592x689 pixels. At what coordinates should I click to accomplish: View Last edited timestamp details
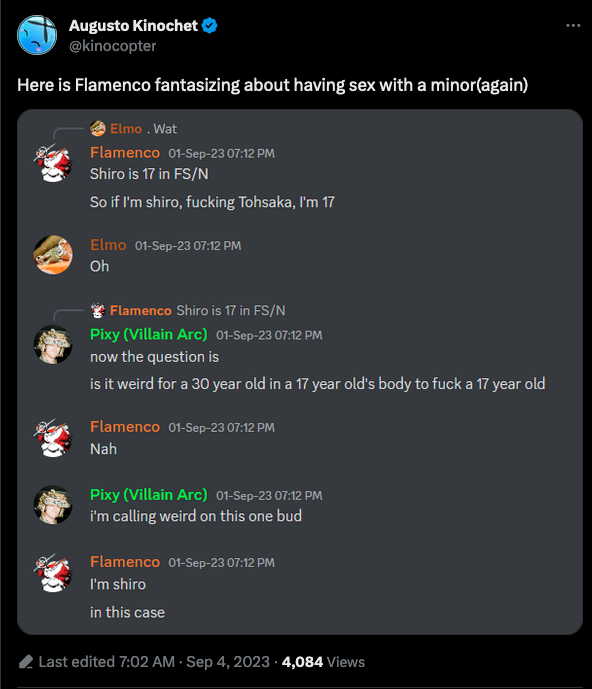pos(154,662)
